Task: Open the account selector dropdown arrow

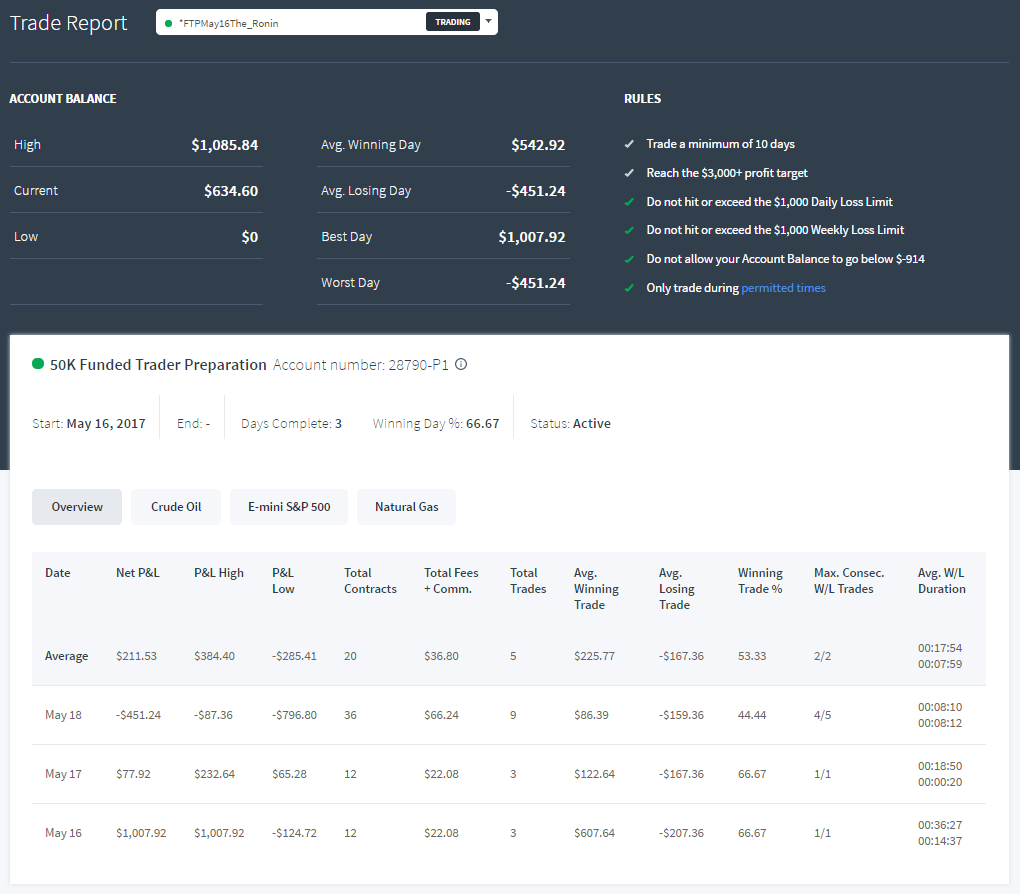Action: point(489,21)
